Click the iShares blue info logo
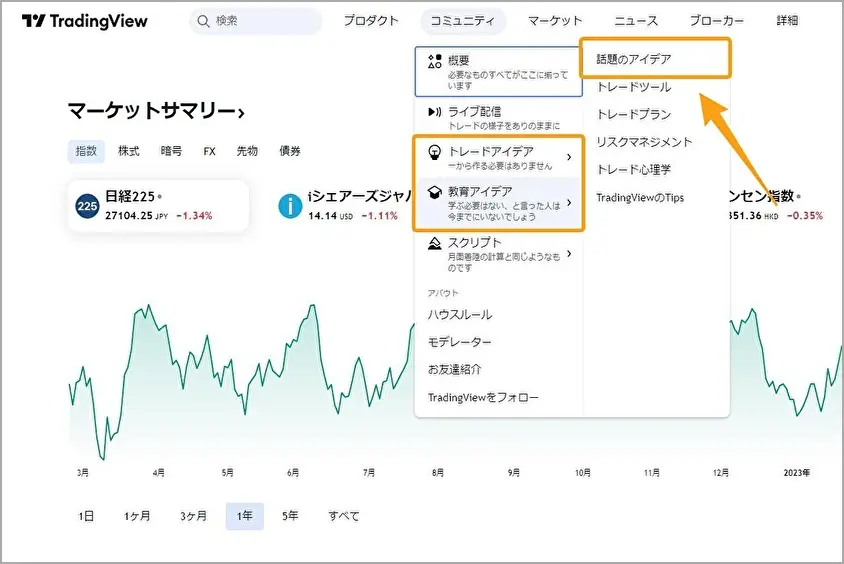This screenshot has height=564, width=844. [290, 206]
